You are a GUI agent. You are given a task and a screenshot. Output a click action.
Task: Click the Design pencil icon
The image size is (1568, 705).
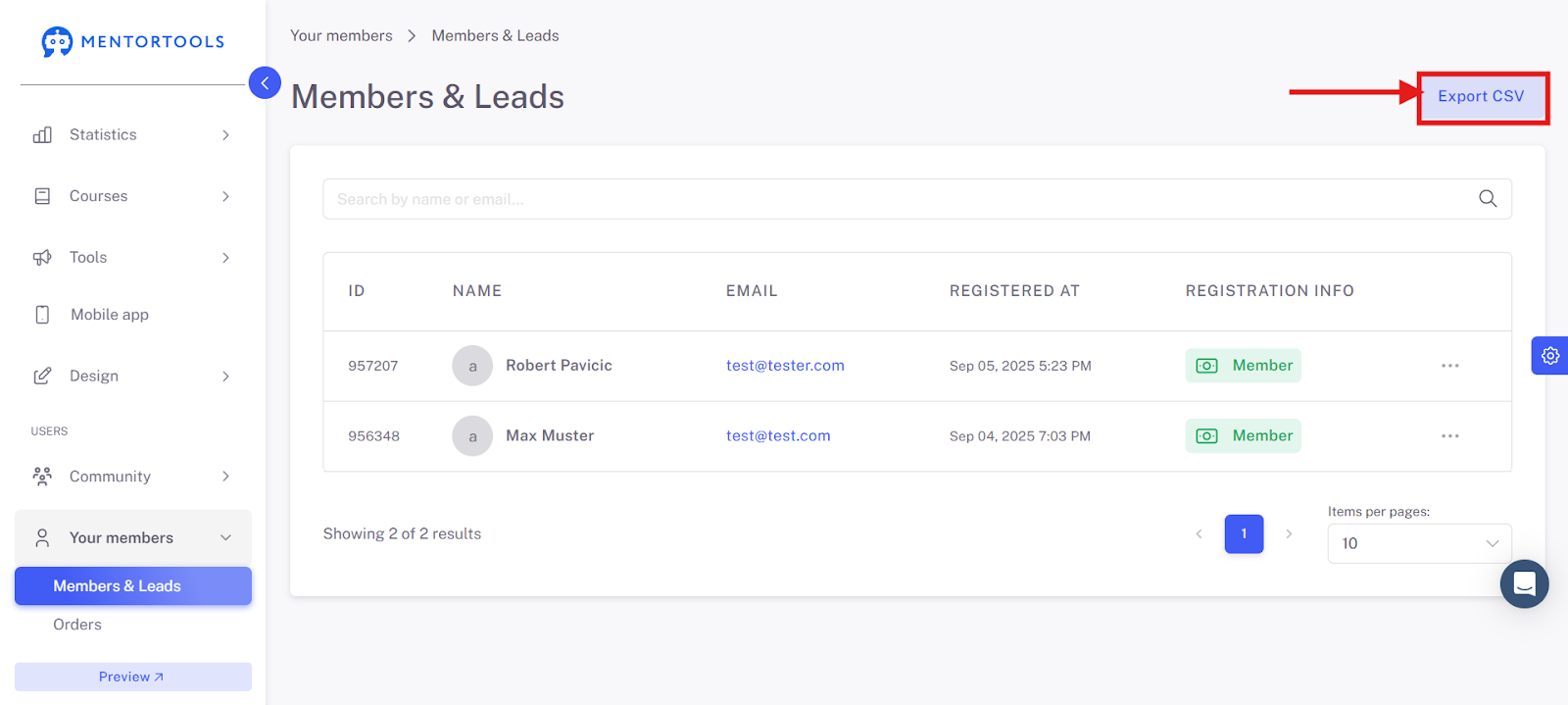[x=42, y=376]
